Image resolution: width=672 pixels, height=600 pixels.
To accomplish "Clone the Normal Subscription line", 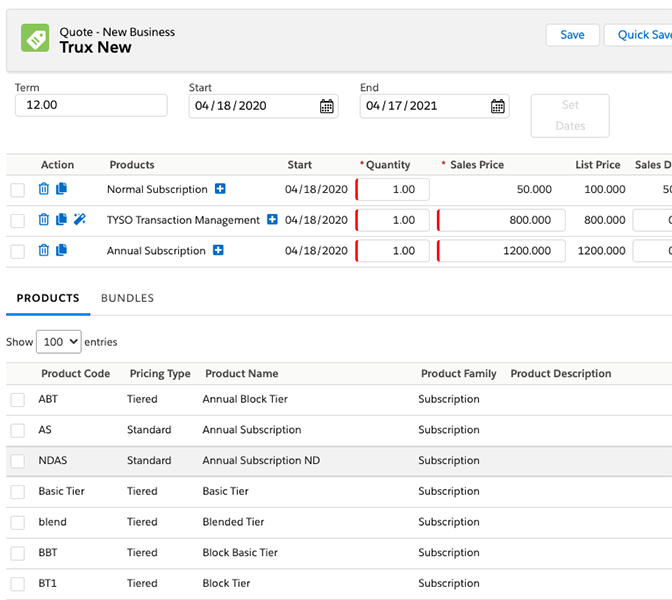I will [61, 189].
